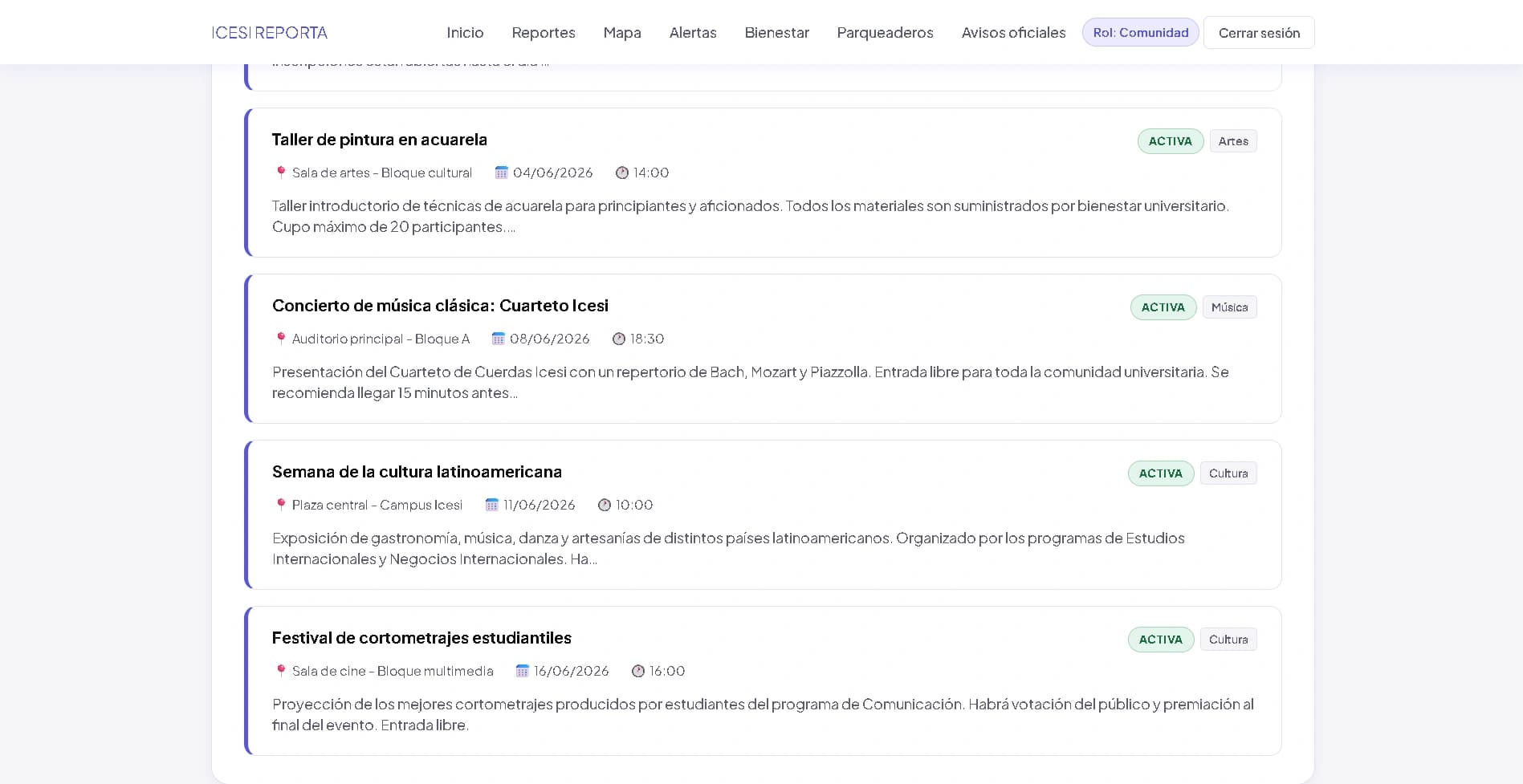Click the pin icon beside Sala de cine
Screen dimensions: 1523x784
[x=281, y=671]
